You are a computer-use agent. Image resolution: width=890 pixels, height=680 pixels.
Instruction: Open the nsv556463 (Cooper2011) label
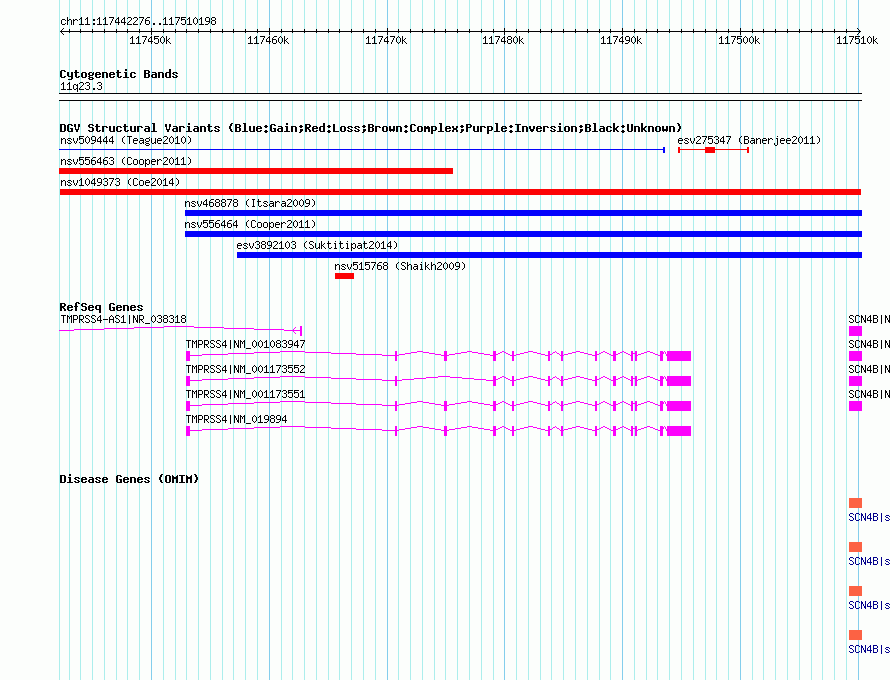coord(126,161)
